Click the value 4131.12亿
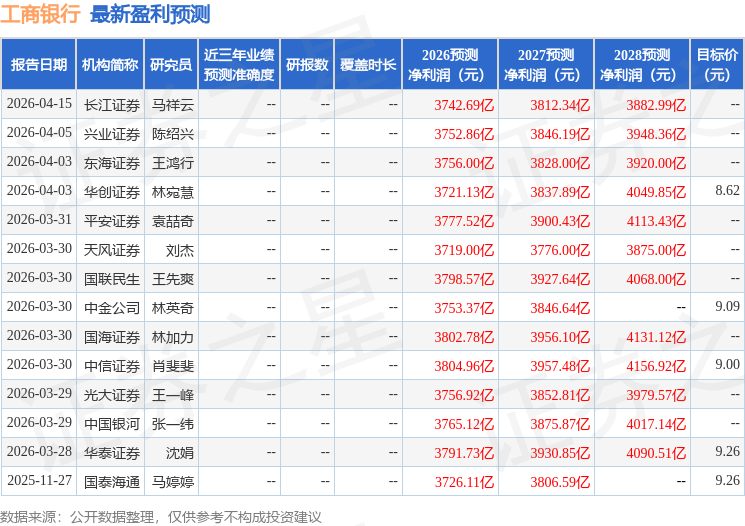 (x=656, y=337)
